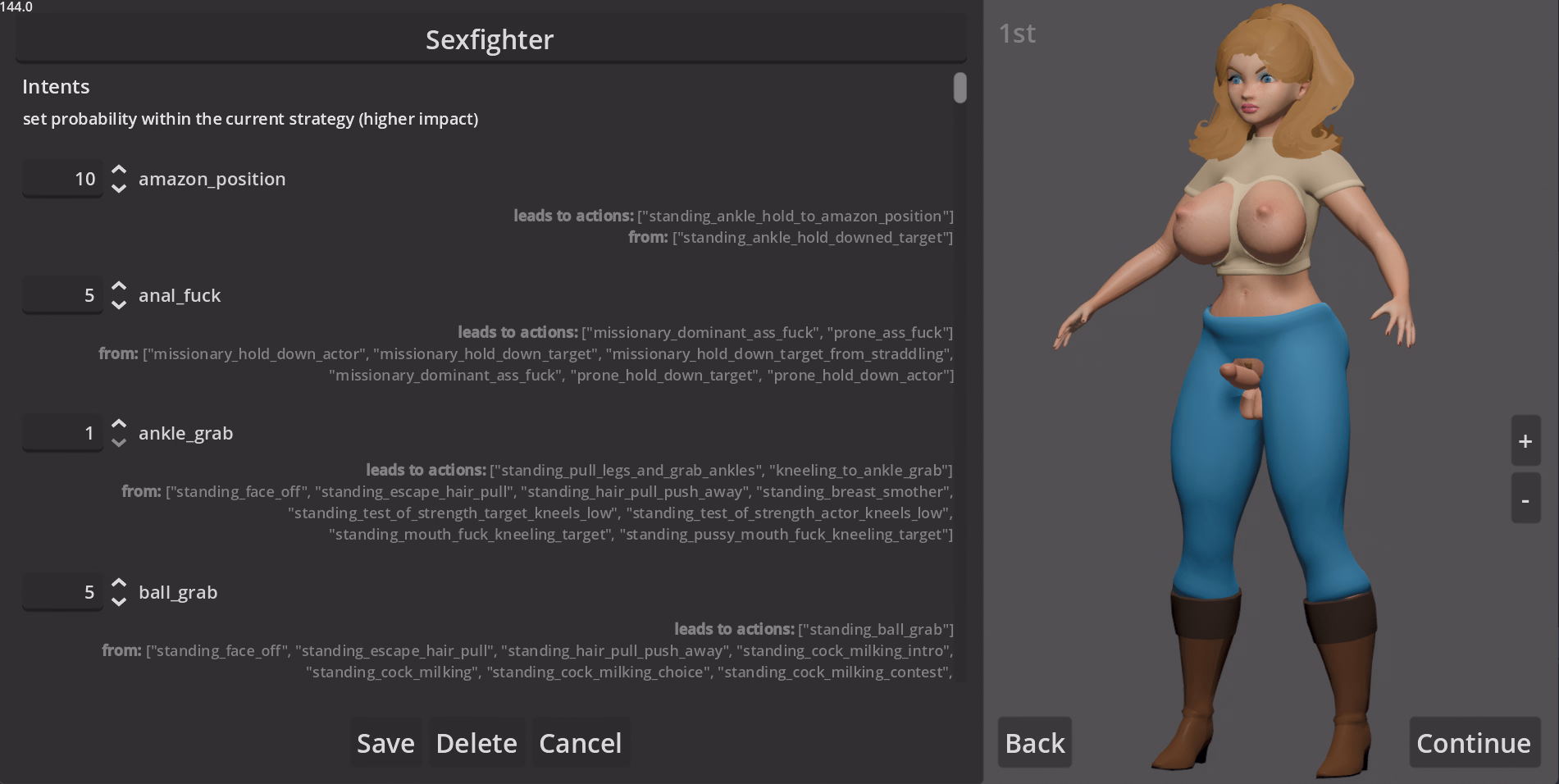Image resolution: width=1559 pixels, height=784 pixels.
Task: Zoom in the character preview with plus
Action: tap(1525, 441)
